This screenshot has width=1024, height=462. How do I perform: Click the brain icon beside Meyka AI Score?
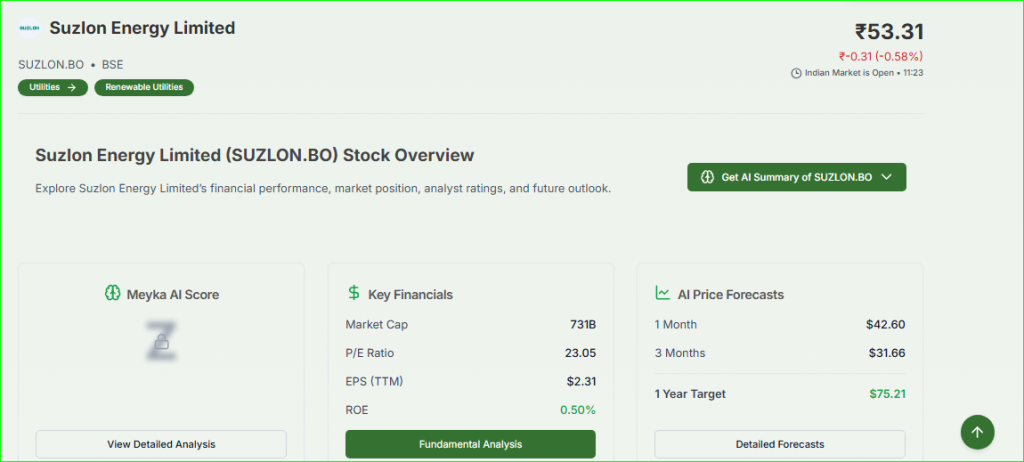(112, 294)
